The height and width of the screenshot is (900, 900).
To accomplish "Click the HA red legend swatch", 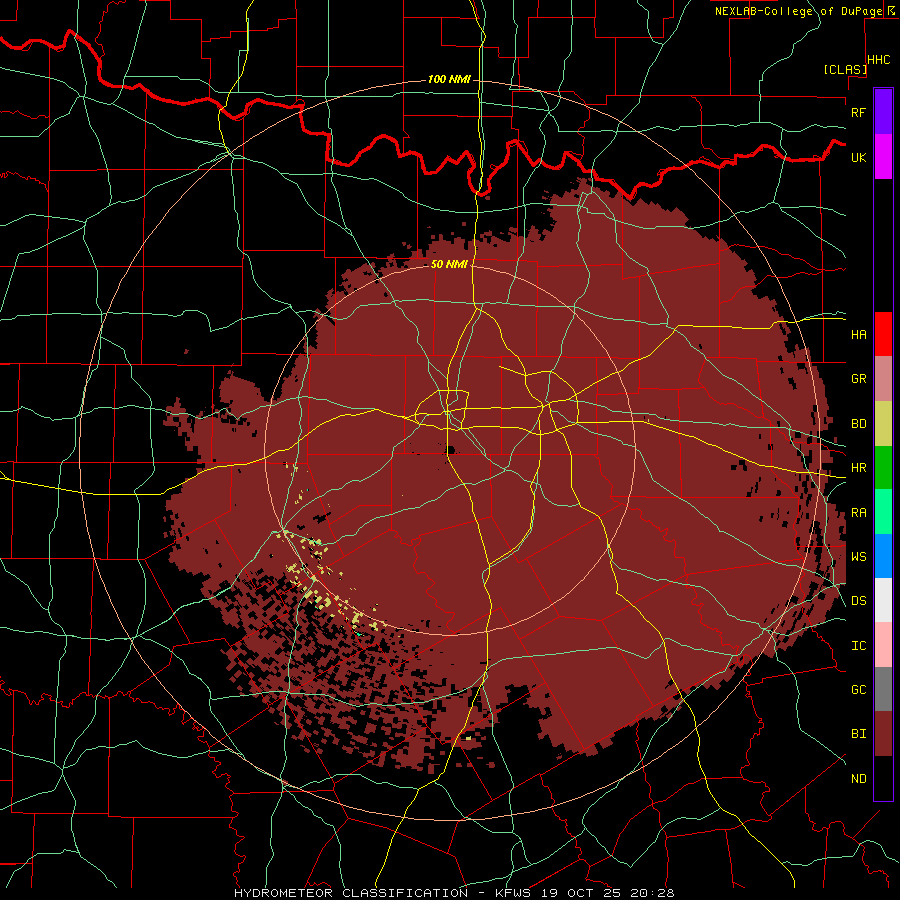I will (883, 334).
